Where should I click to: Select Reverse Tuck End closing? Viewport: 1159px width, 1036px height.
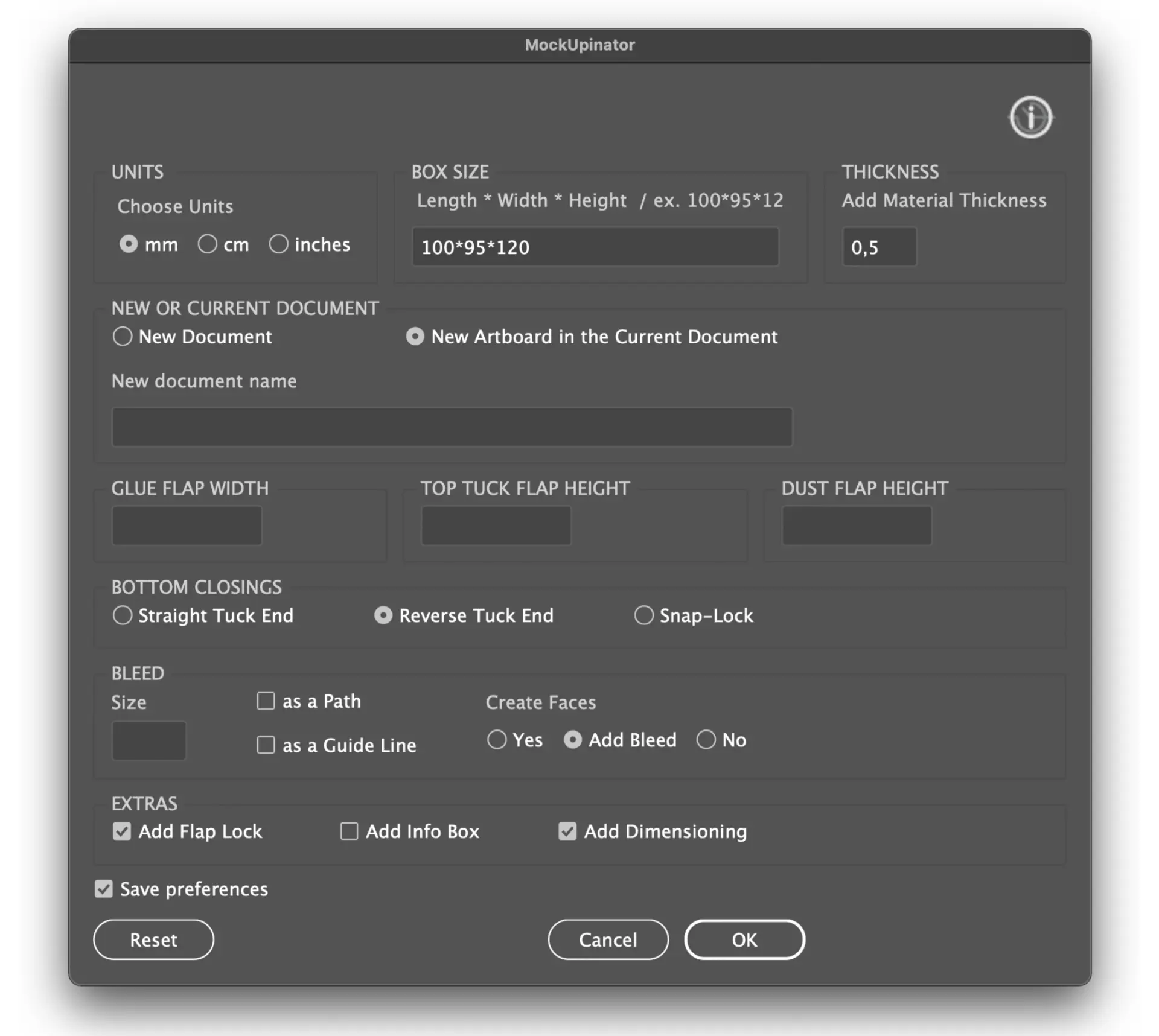pyautogui.click(x=383, y=615)
